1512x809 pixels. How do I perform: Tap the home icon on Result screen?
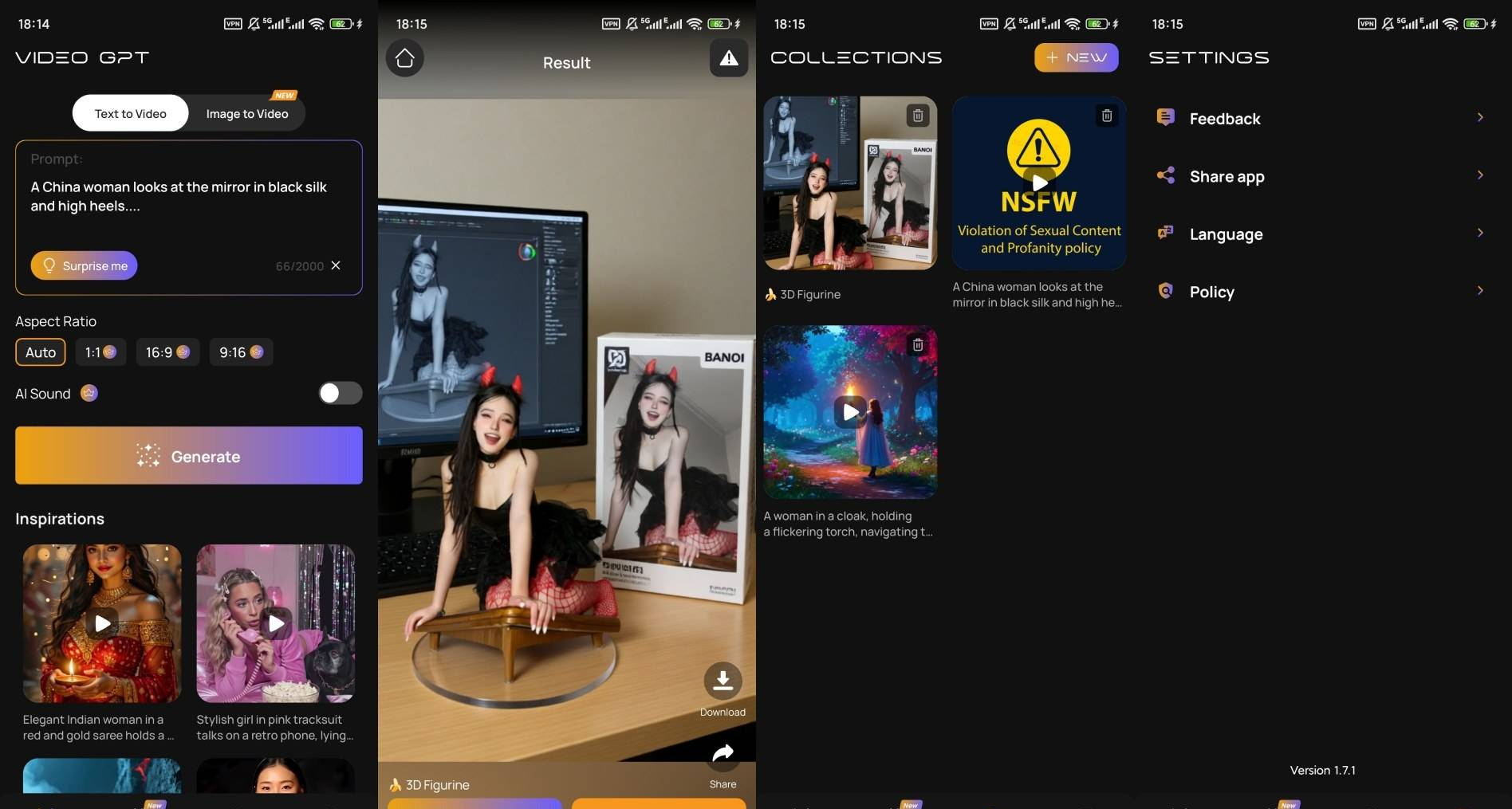(405, 58)
